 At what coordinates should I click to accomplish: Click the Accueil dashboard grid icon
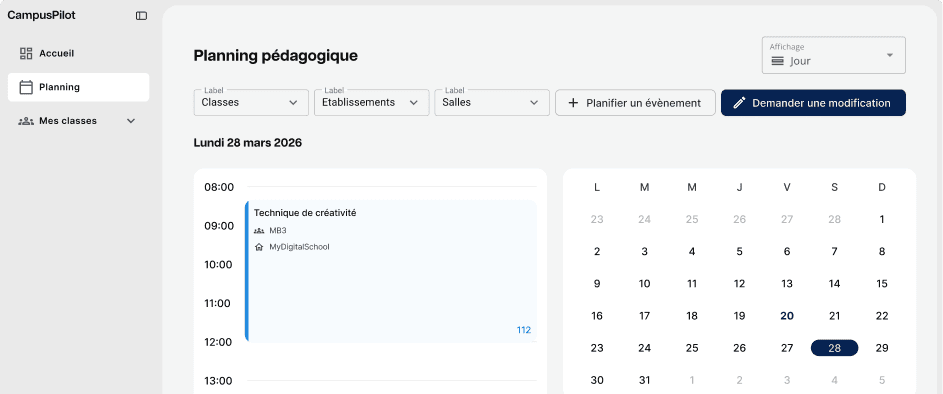26,54
